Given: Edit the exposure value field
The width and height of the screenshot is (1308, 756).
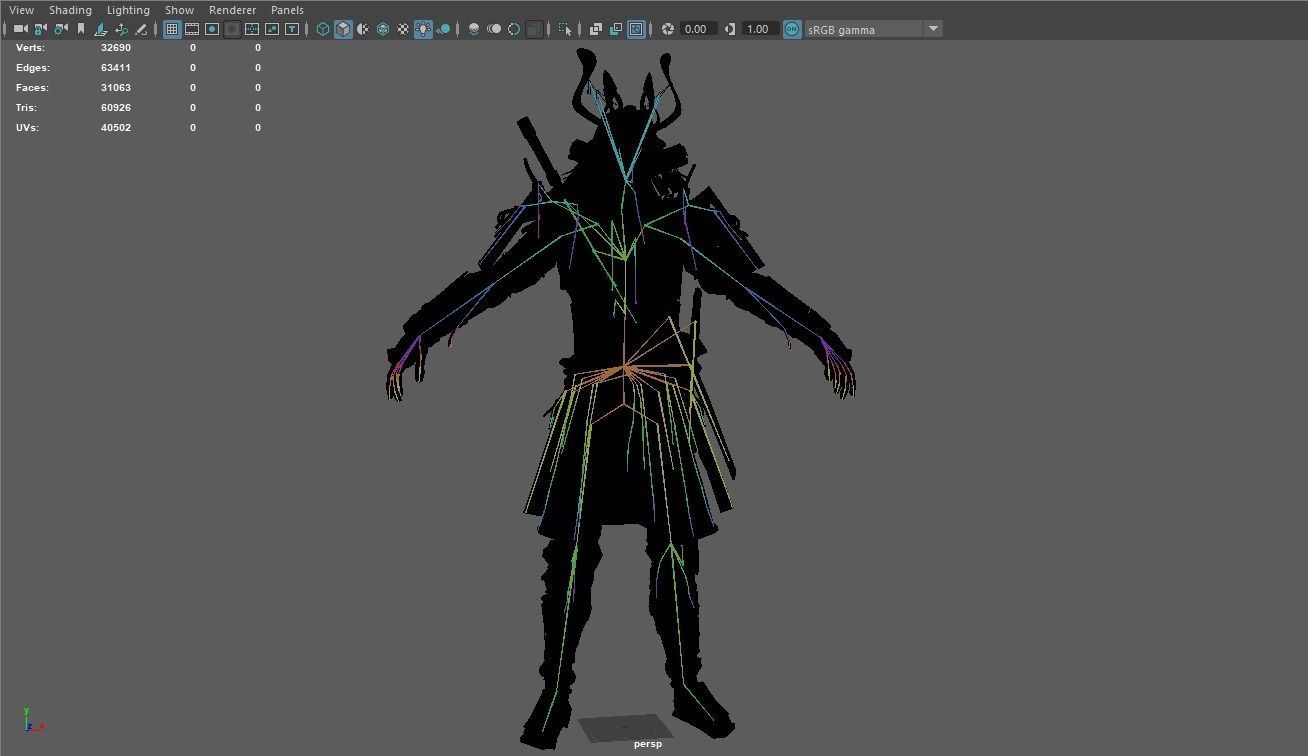Looking at the screenshot, I should click(697, 29).
